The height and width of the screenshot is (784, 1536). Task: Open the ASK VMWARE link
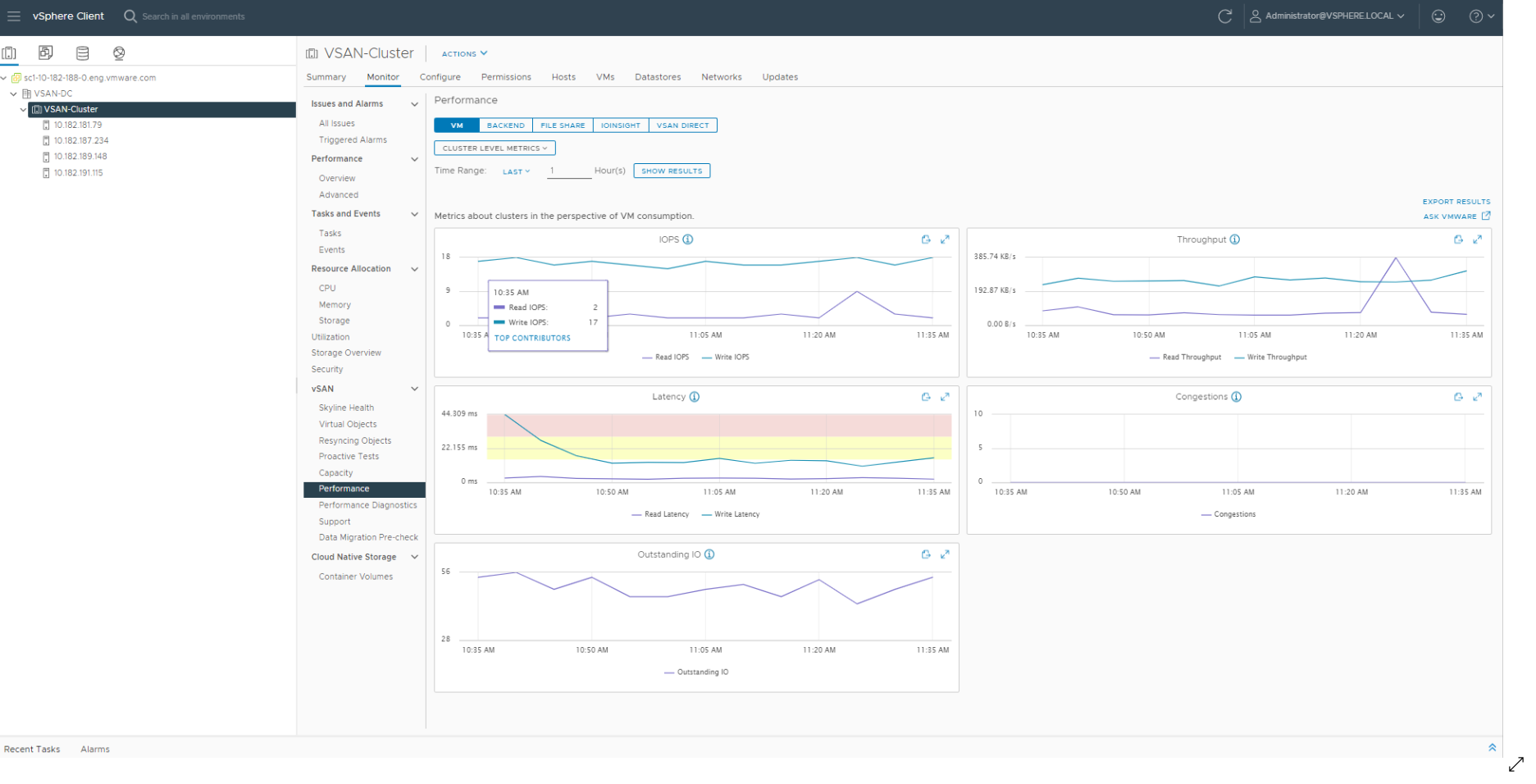click(1456, 217)
